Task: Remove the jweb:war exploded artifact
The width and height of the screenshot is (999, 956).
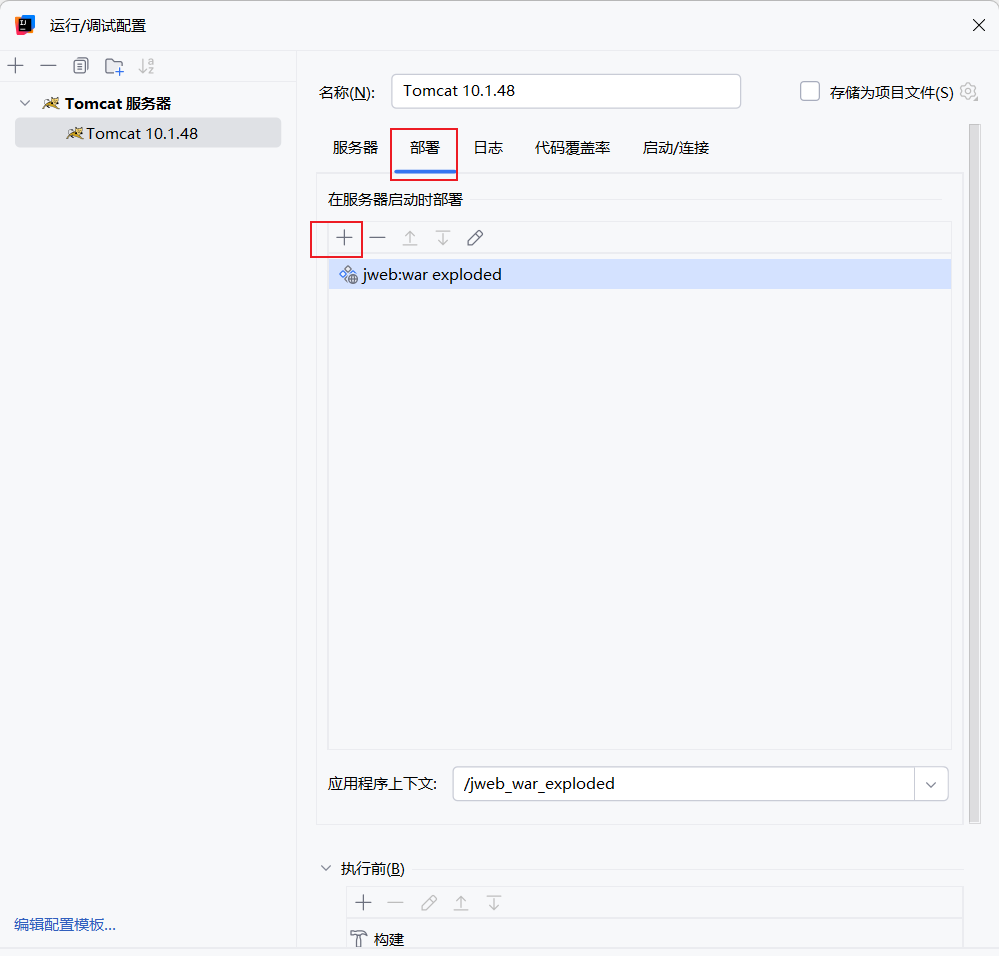Action: pyautogui.click(x=377, y=238)
